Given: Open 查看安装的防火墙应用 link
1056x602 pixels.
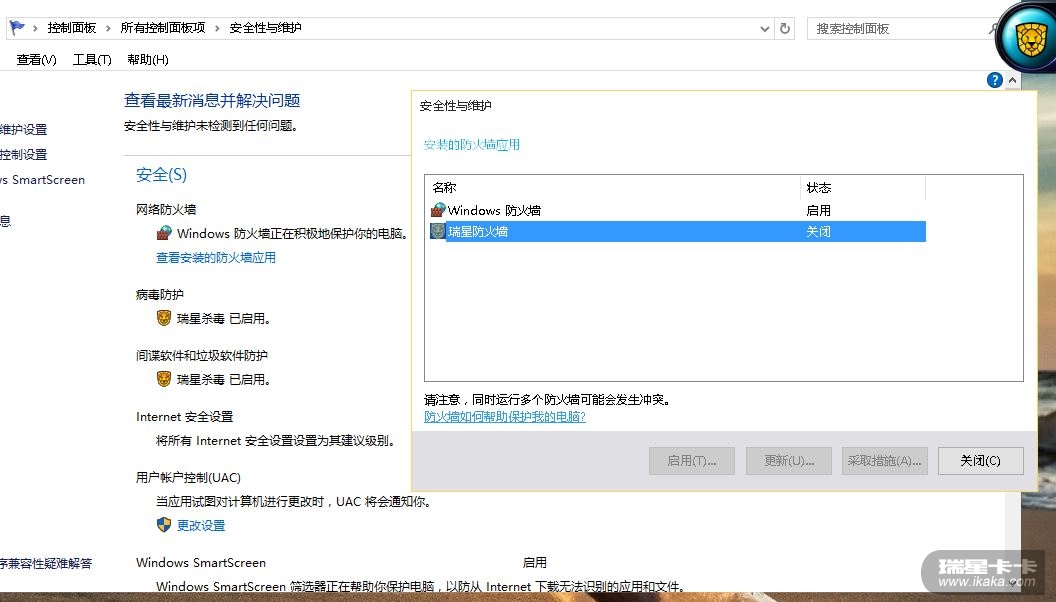Looking at the screenshot, I should point(216,257).
